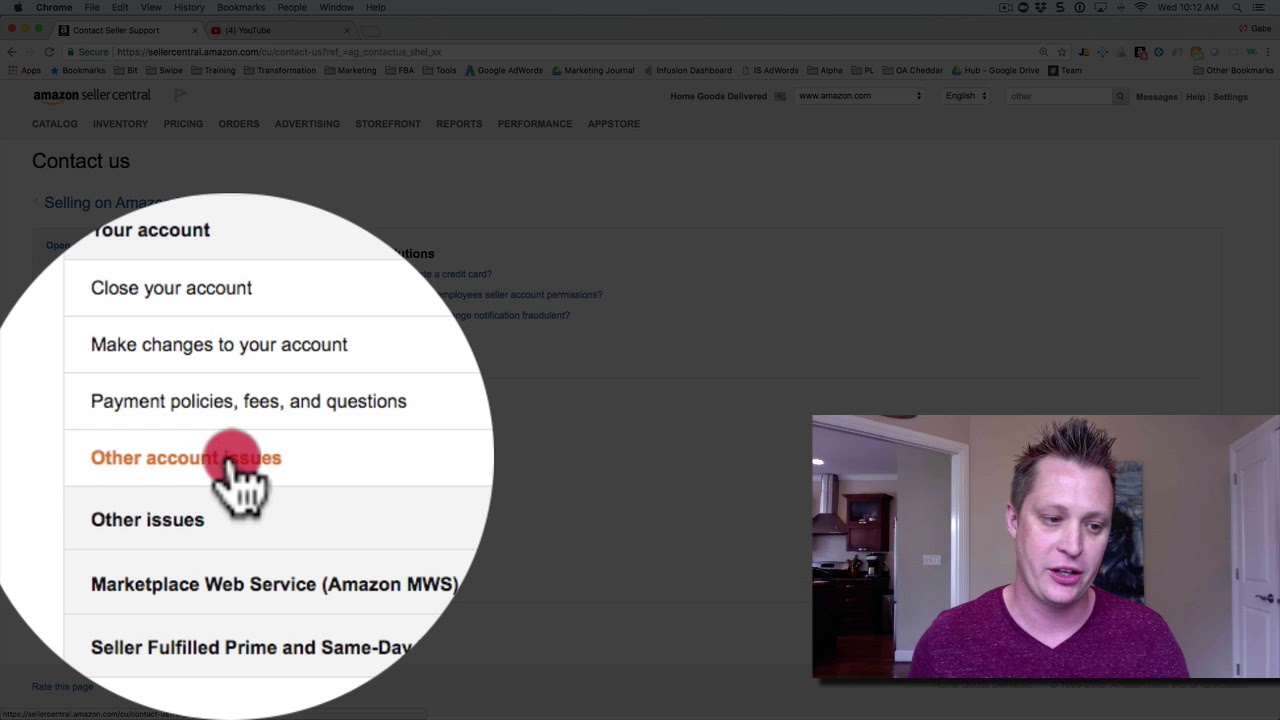Click the Amazon Seller Central logo
Image resolution: width=1280 pixels, height=720 pixels.
tap(92, 95)
